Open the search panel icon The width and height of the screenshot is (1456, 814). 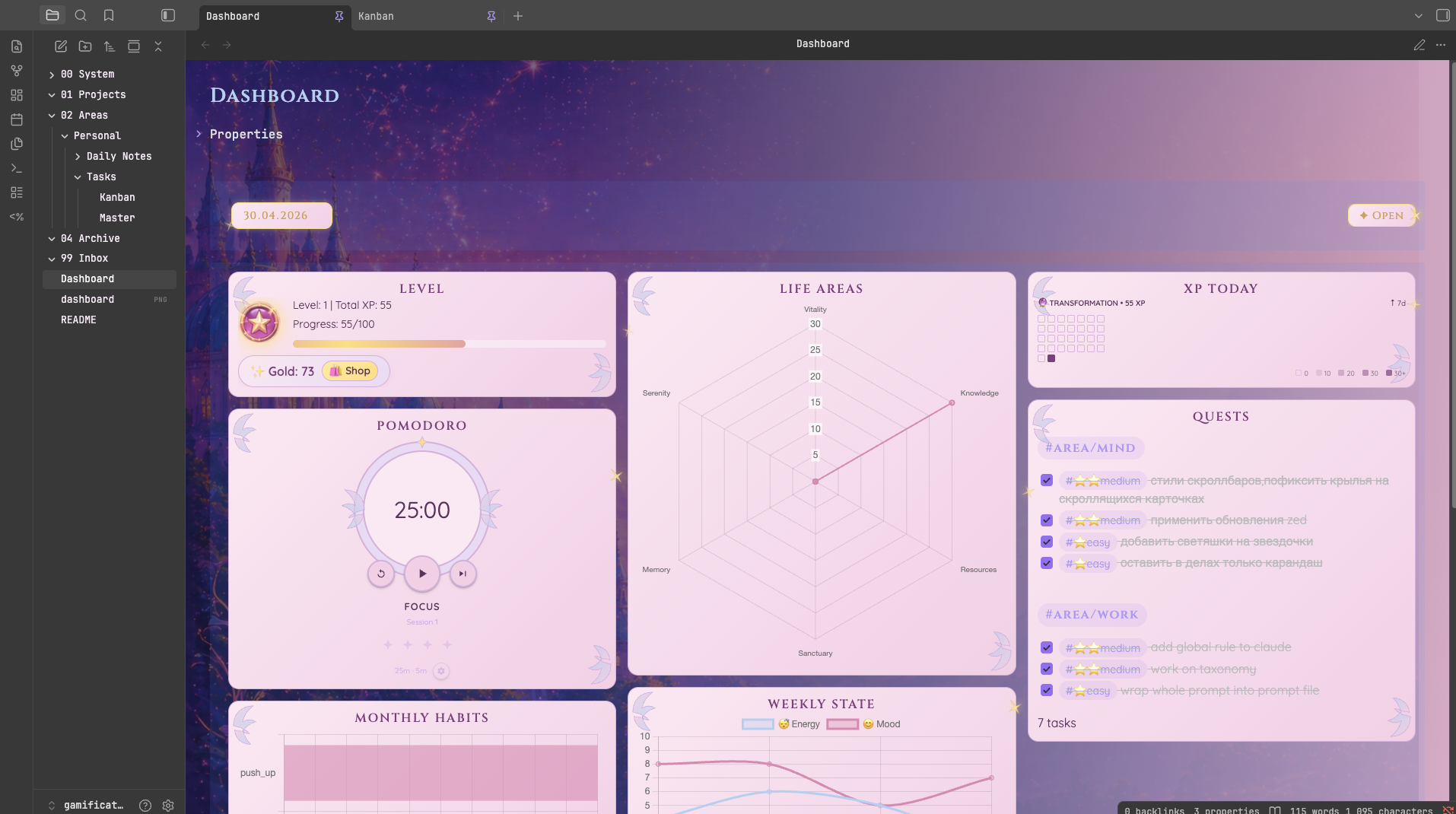pyautogui.click(x=81, y=15)
